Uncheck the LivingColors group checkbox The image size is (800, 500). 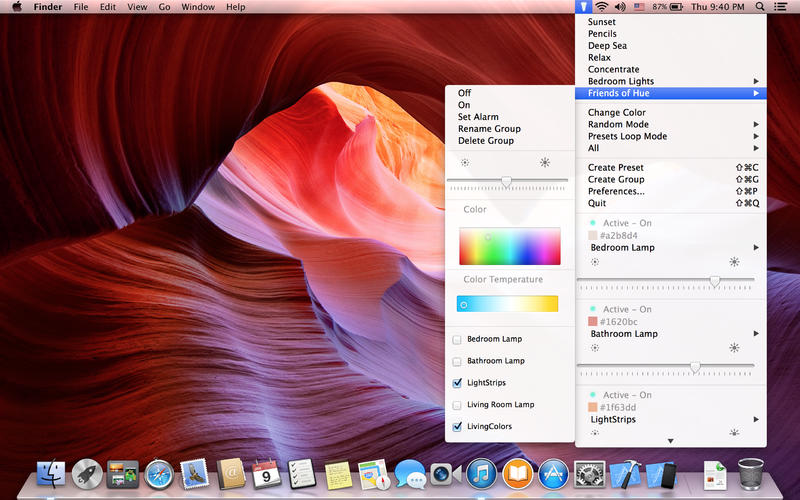point(457,427)
